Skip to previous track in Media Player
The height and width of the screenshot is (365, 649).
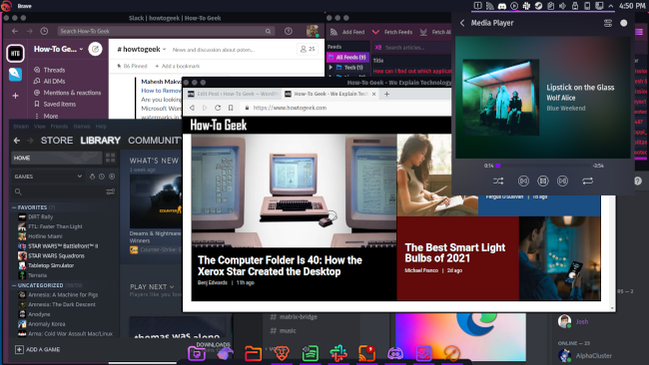[x=523, y=181]
